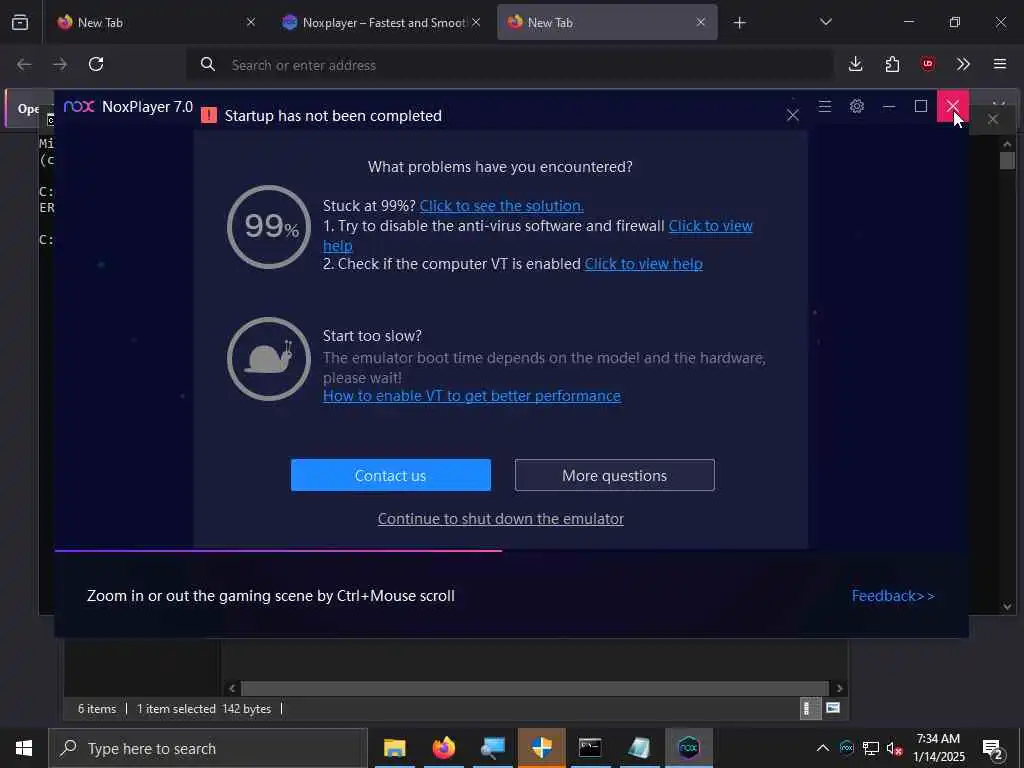Open Firefox View icon in tab bar
Image resolution: width=1024 pixels, height=768 pixels.
[20, 22]
